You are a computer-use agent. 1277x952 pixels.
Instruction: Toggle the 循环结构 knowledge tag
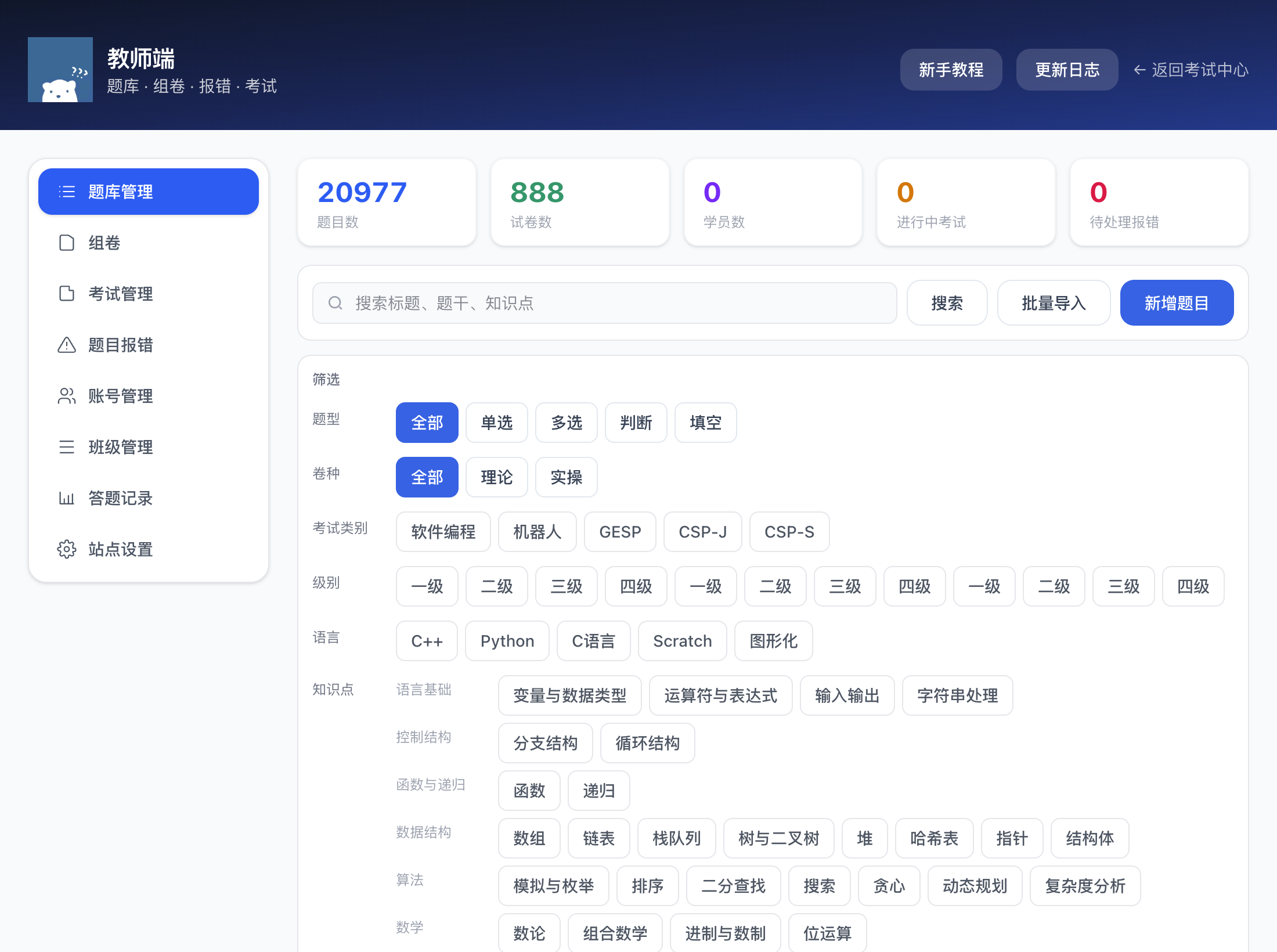tap(648, 743)
